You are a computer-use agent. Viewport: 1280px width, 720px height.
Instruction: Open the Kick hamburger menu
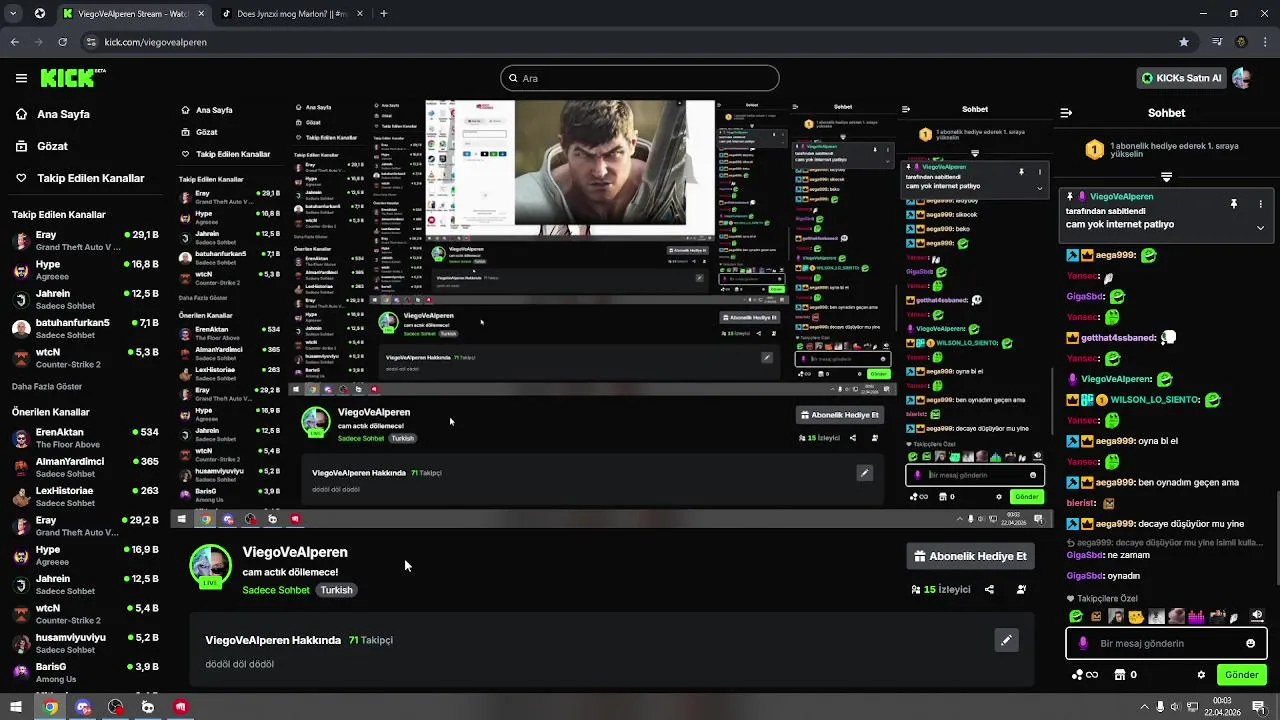point(21,78)
